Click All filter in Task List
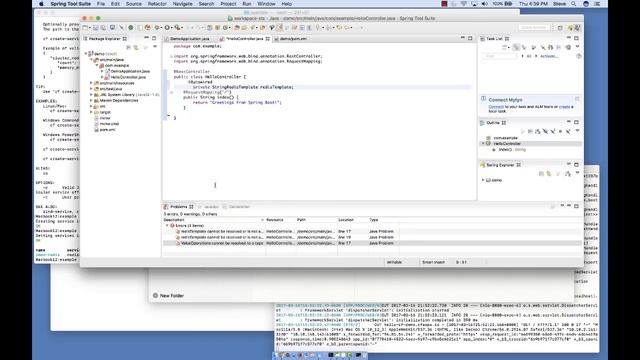 click(529, 56)
